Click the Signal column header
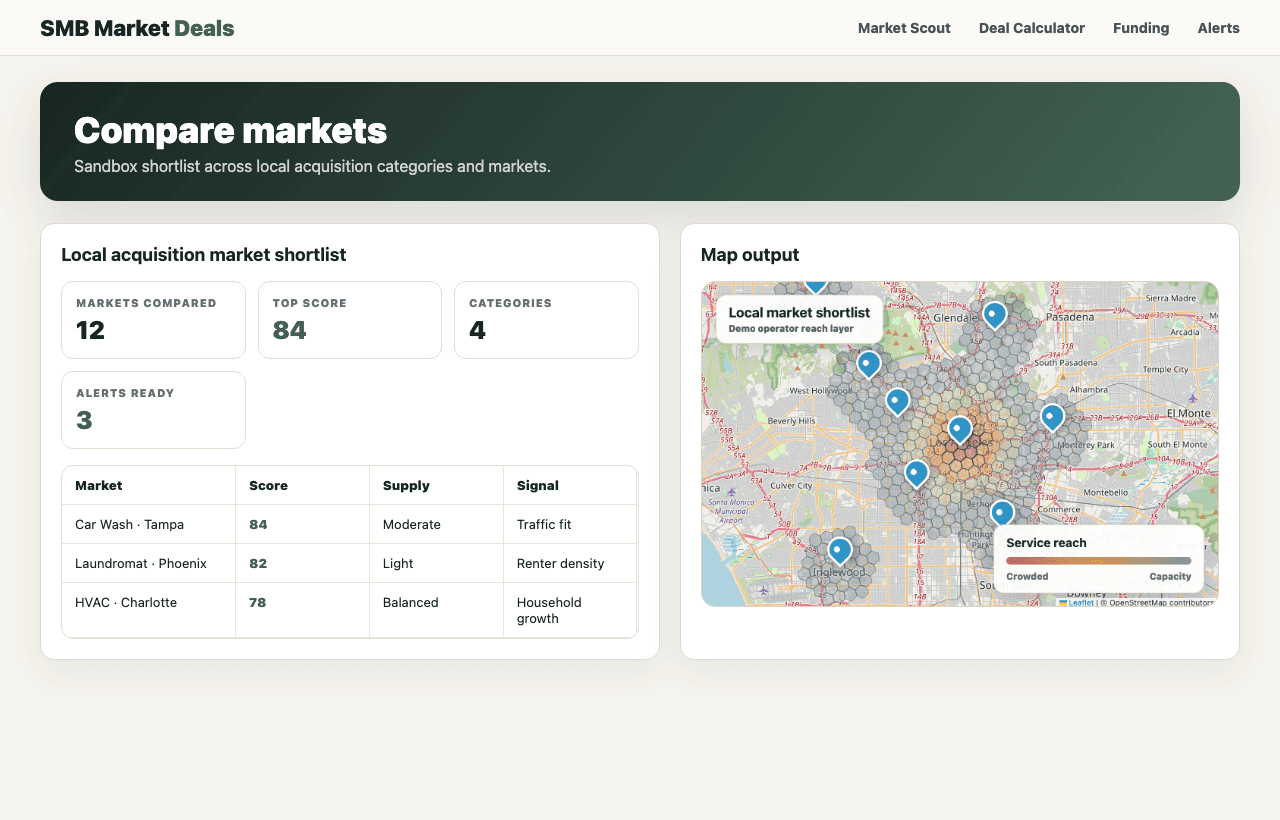Image resolution: width=1280 pixels, height=820 pixels. coord(570,485)
